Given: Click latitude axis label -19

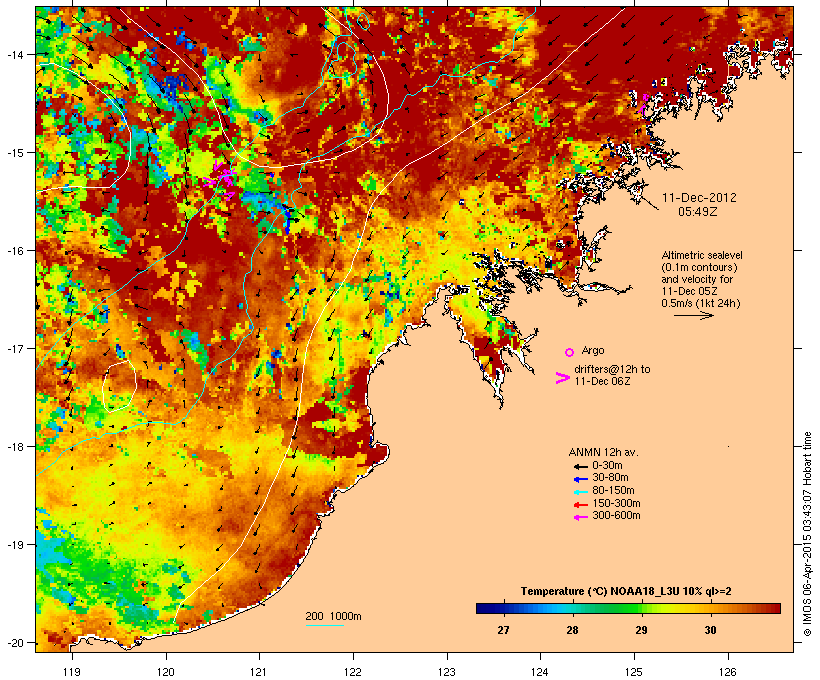Looking at the screenshot, I should pos(16,545).
